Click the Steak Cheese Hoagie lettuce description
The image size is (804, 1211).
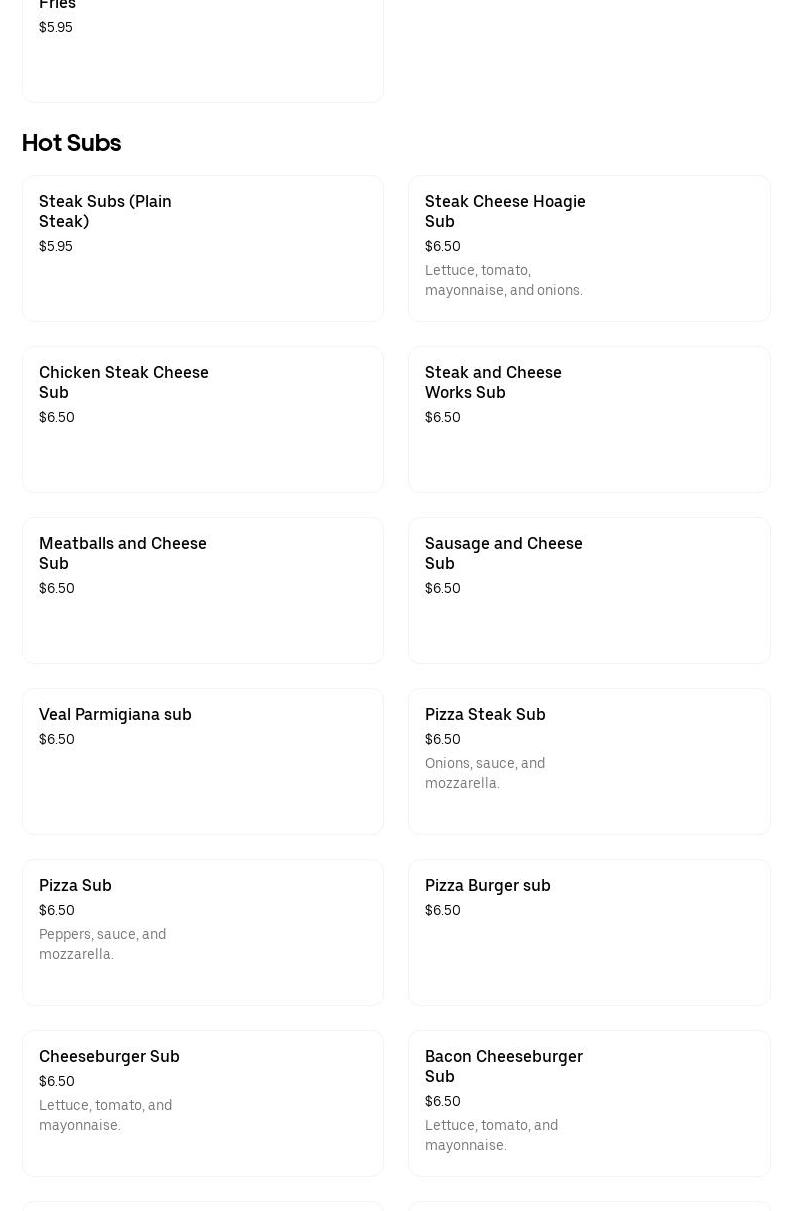point(503,280)
